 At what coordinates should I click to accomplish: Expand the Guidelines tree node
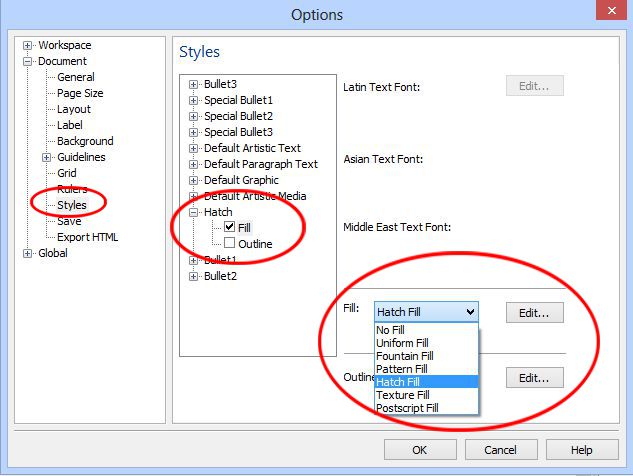click(x=46, y=157)
